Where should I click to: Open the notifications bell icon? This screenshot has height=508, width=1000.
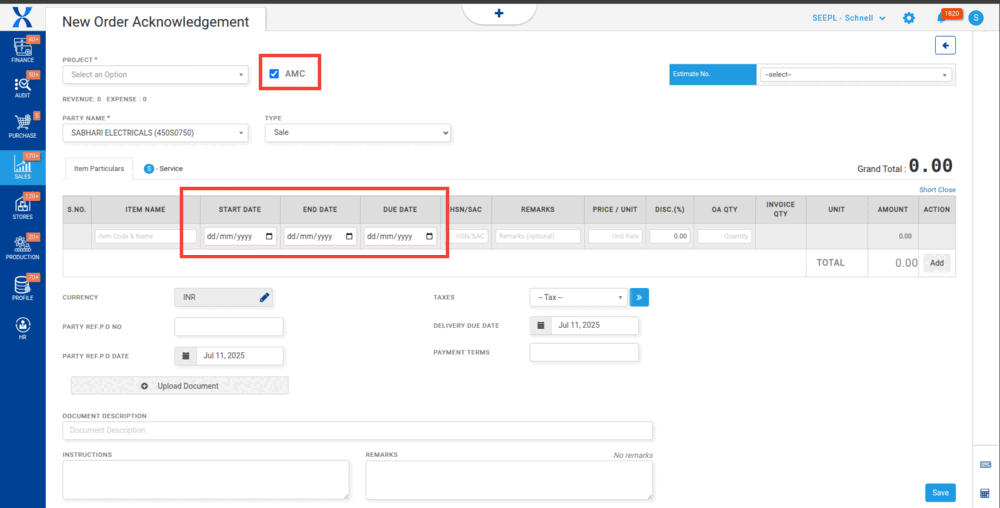(x=941, y=18)
